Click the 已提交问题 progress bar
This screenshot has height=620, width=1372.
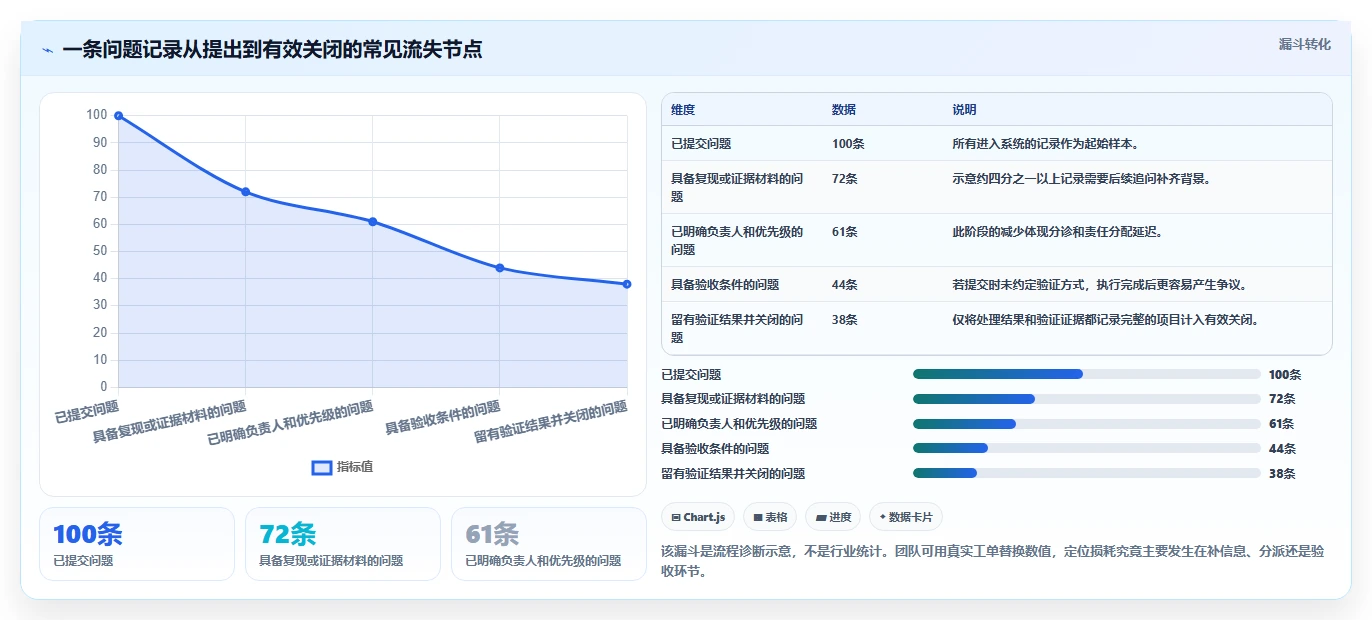coord(1086,374)
